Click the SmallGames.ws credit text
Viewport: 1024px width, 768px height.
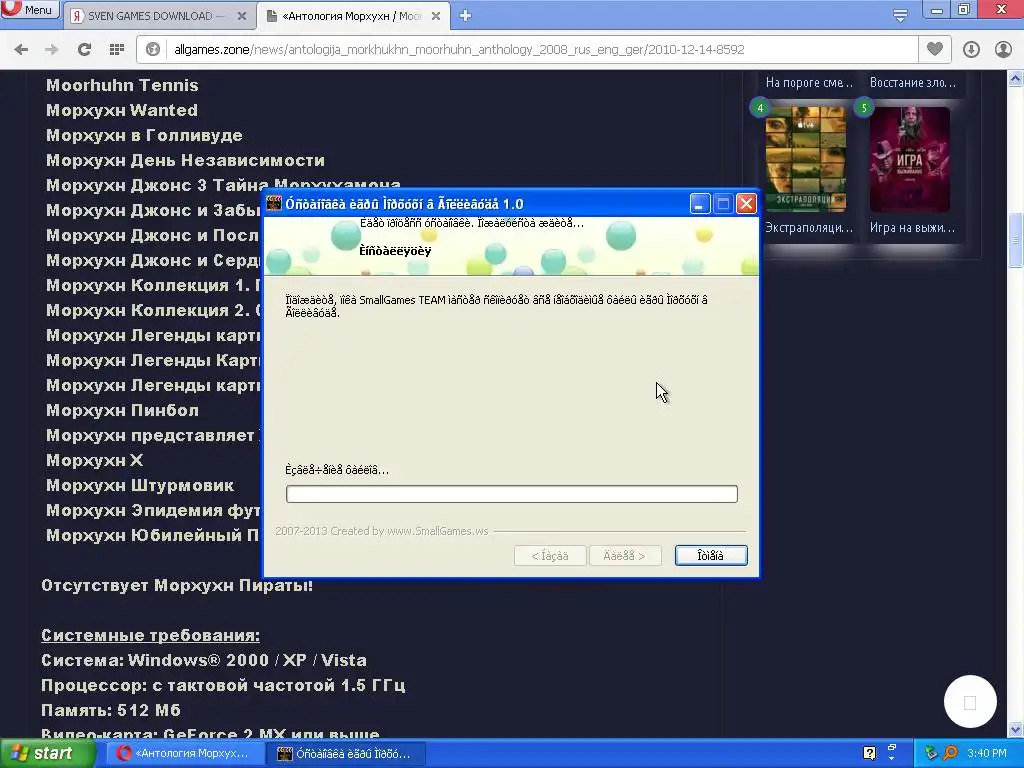(381, 531)
